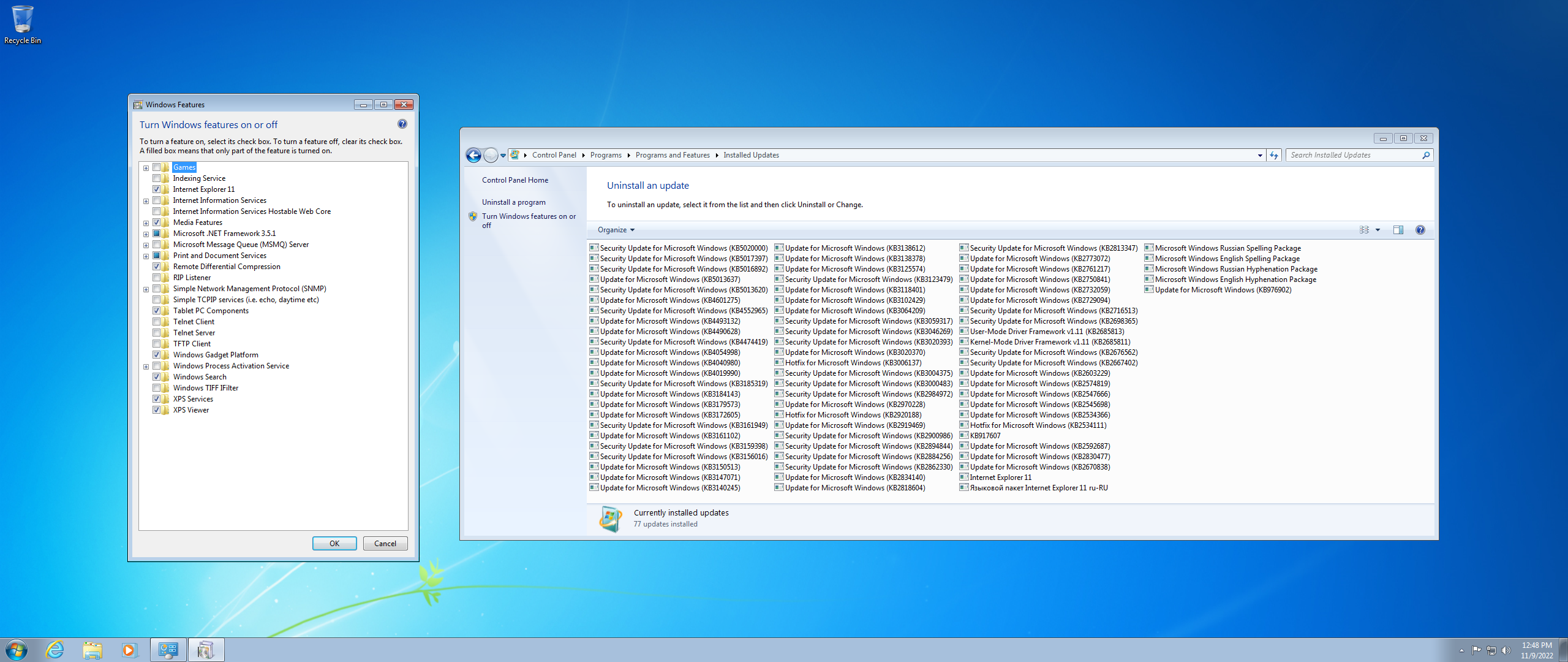Refresh the Installed Updates address bar
The image size is (1568, 662).
tap(1274, 155)
